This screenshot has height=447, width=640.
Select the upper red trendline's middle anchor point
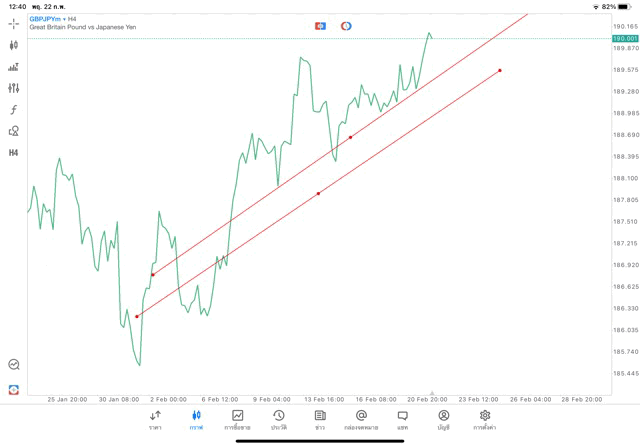point(350,137)
